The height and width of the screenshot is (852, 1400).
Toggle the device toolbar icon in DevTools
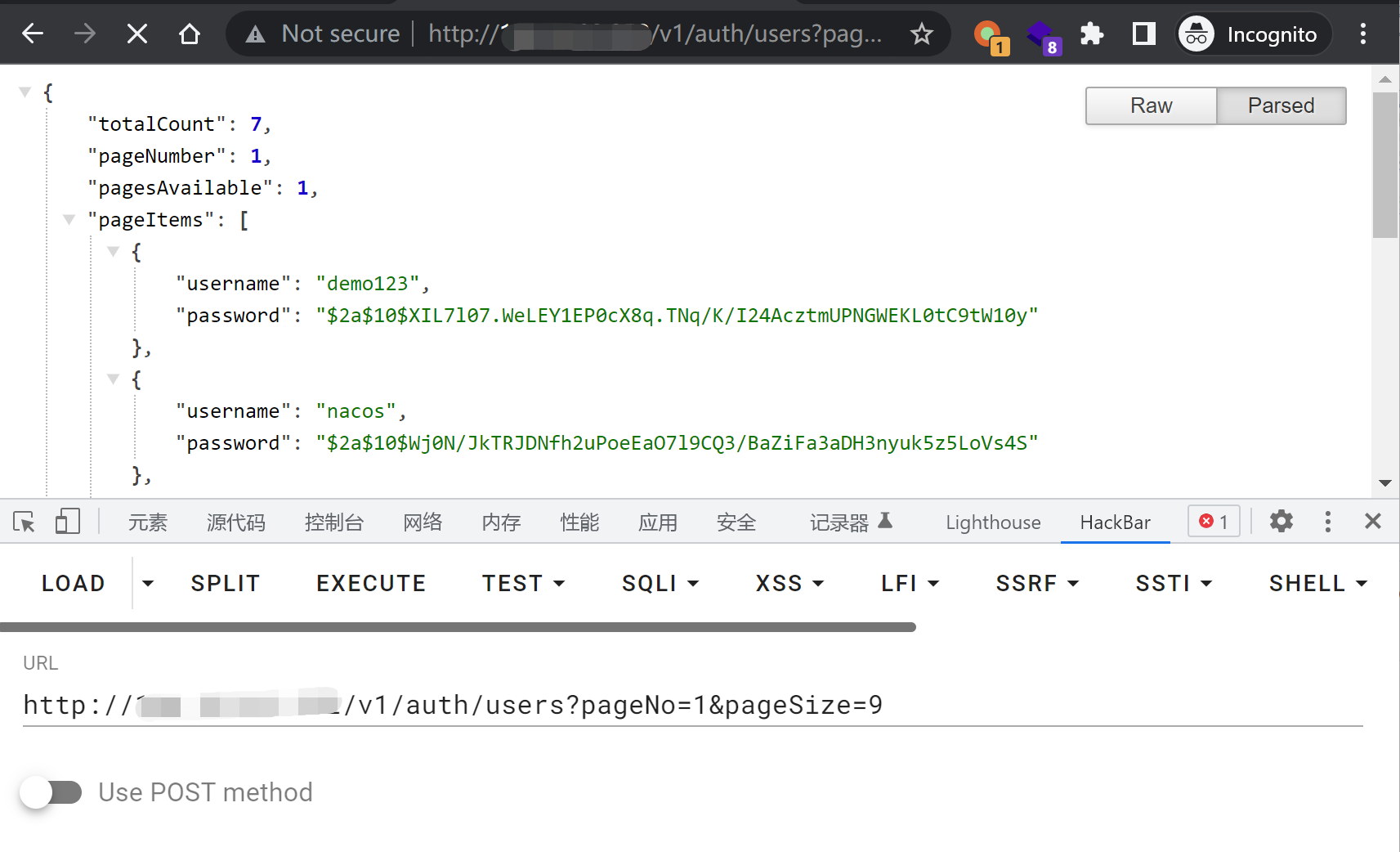[x=67, y=522]
